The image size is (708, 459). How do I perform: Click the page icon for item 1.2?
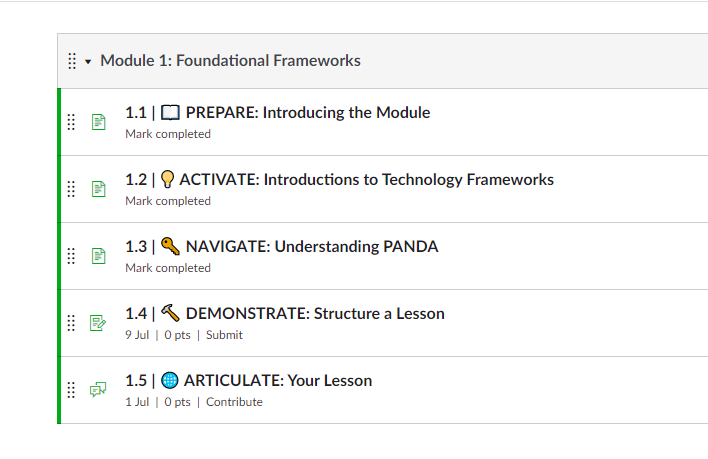[x=98, y=189]
